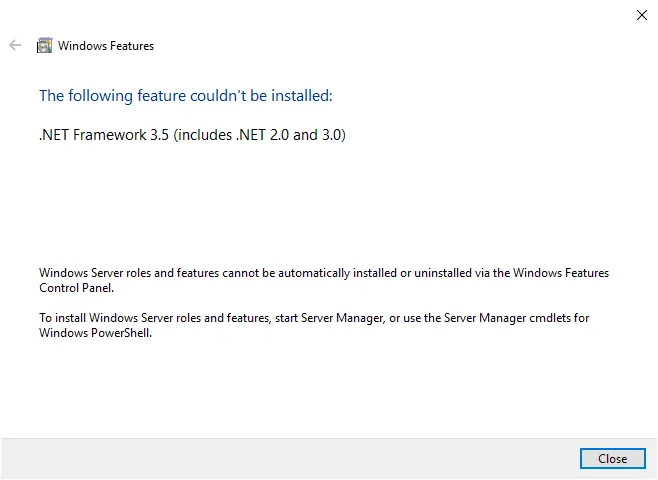Image resolution: width=658 pixels, height=480 pixels.
Task: Click the back arrow icon
Action: point(15,45)
